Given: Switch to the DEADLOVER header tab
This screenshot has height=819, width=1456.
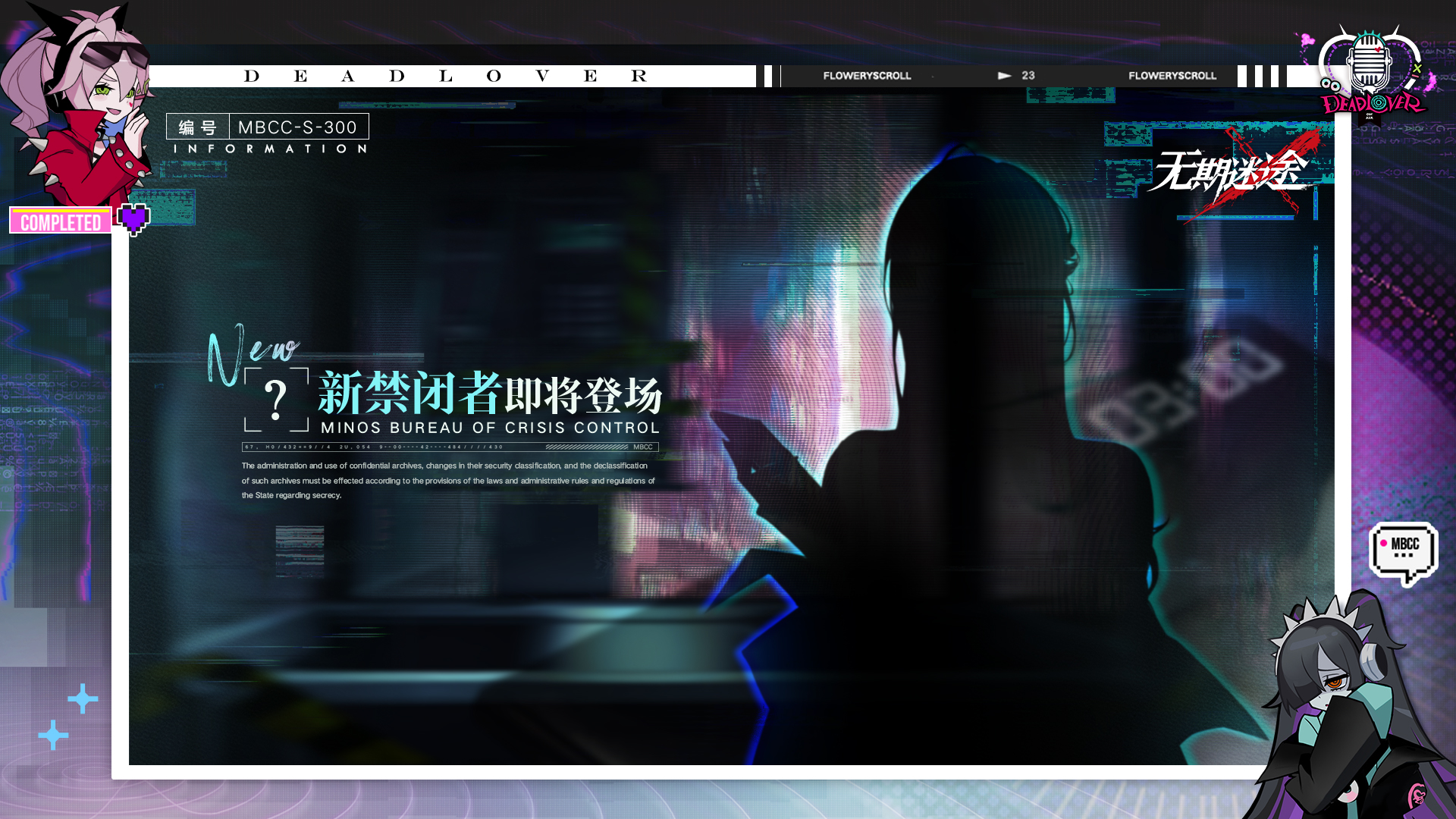Looking at the screenshot, I should (x=444, y=75).
